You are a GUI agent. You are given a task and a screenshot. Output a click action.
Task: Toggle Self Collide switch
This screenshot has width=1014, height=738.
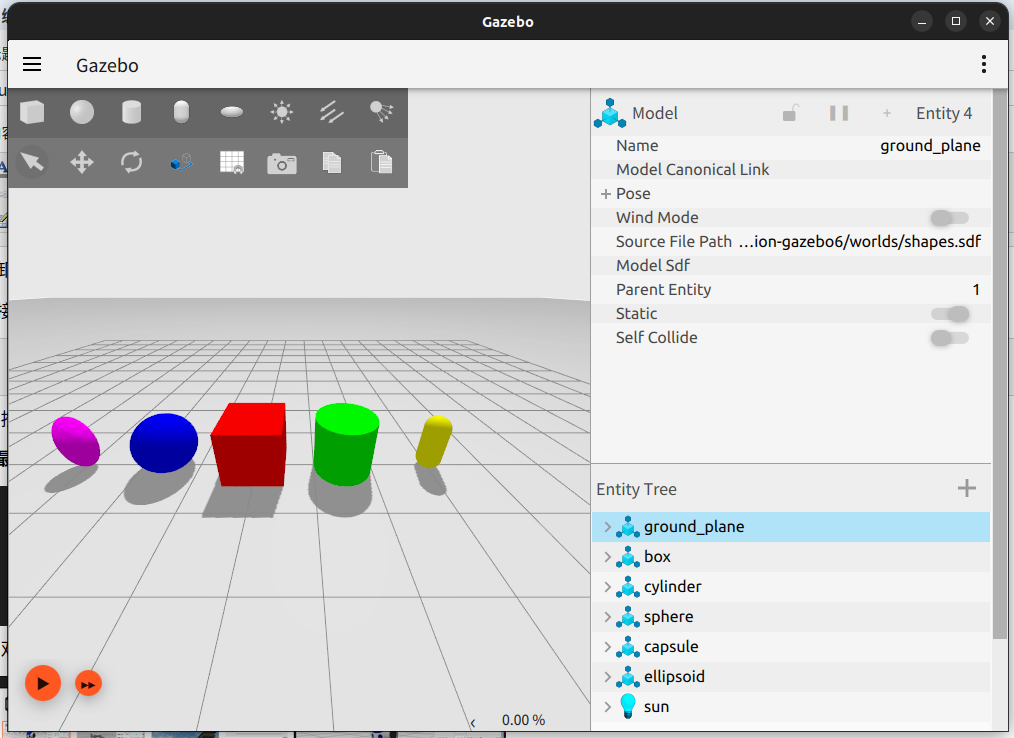949,338
